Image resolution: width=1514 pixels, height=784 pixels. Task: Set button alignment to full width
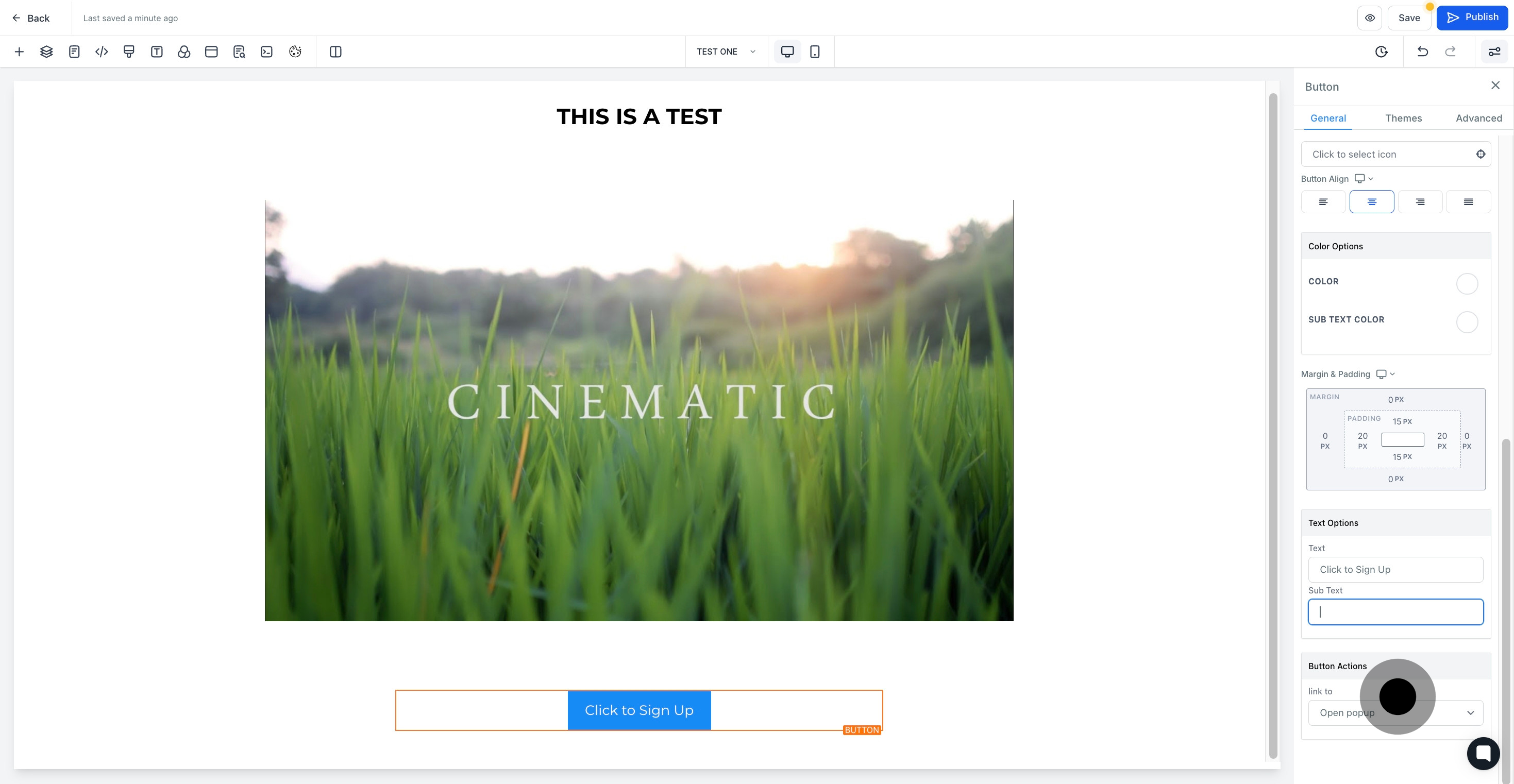pos(1468,201)
